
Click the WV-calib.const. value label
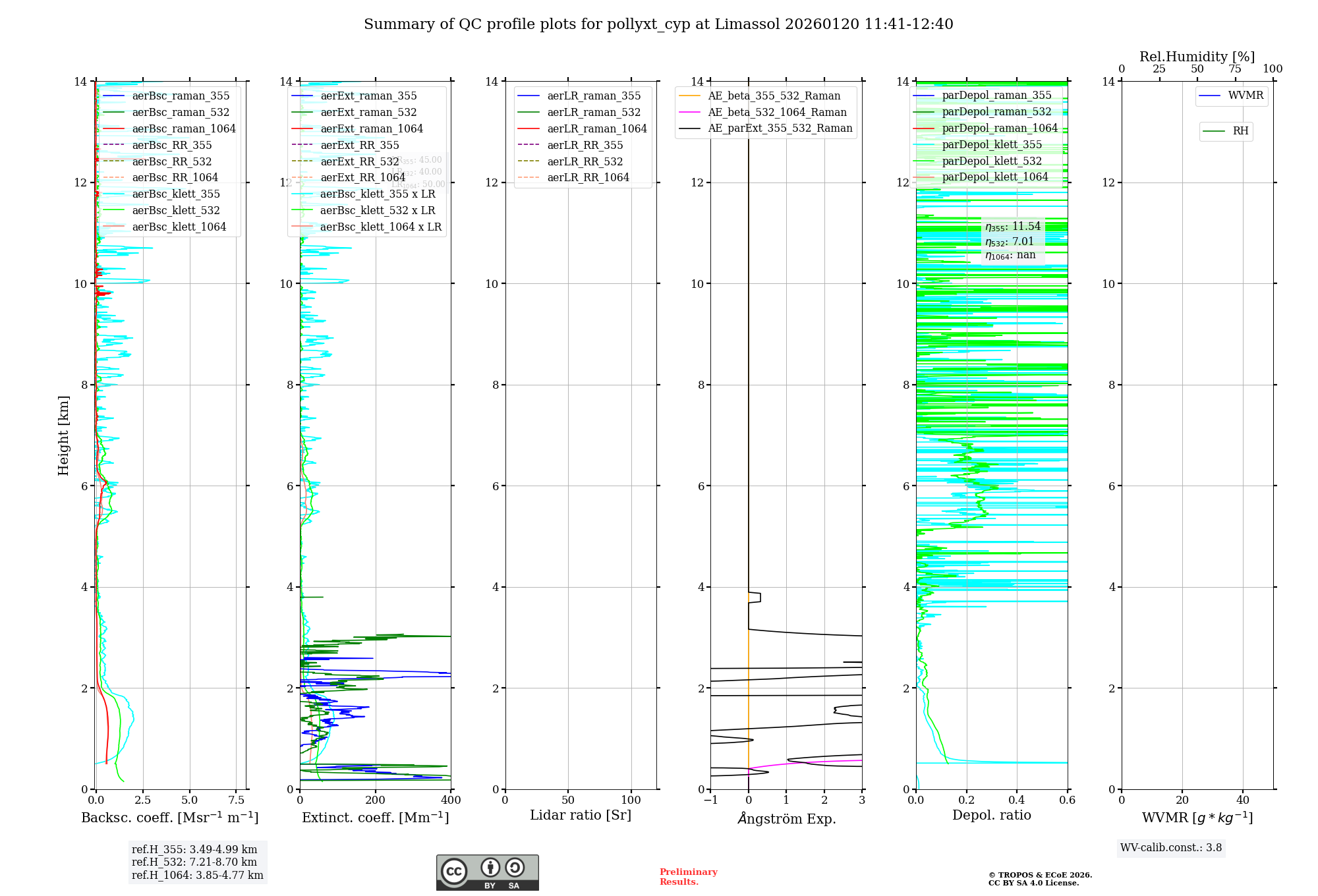(1170, 848)
